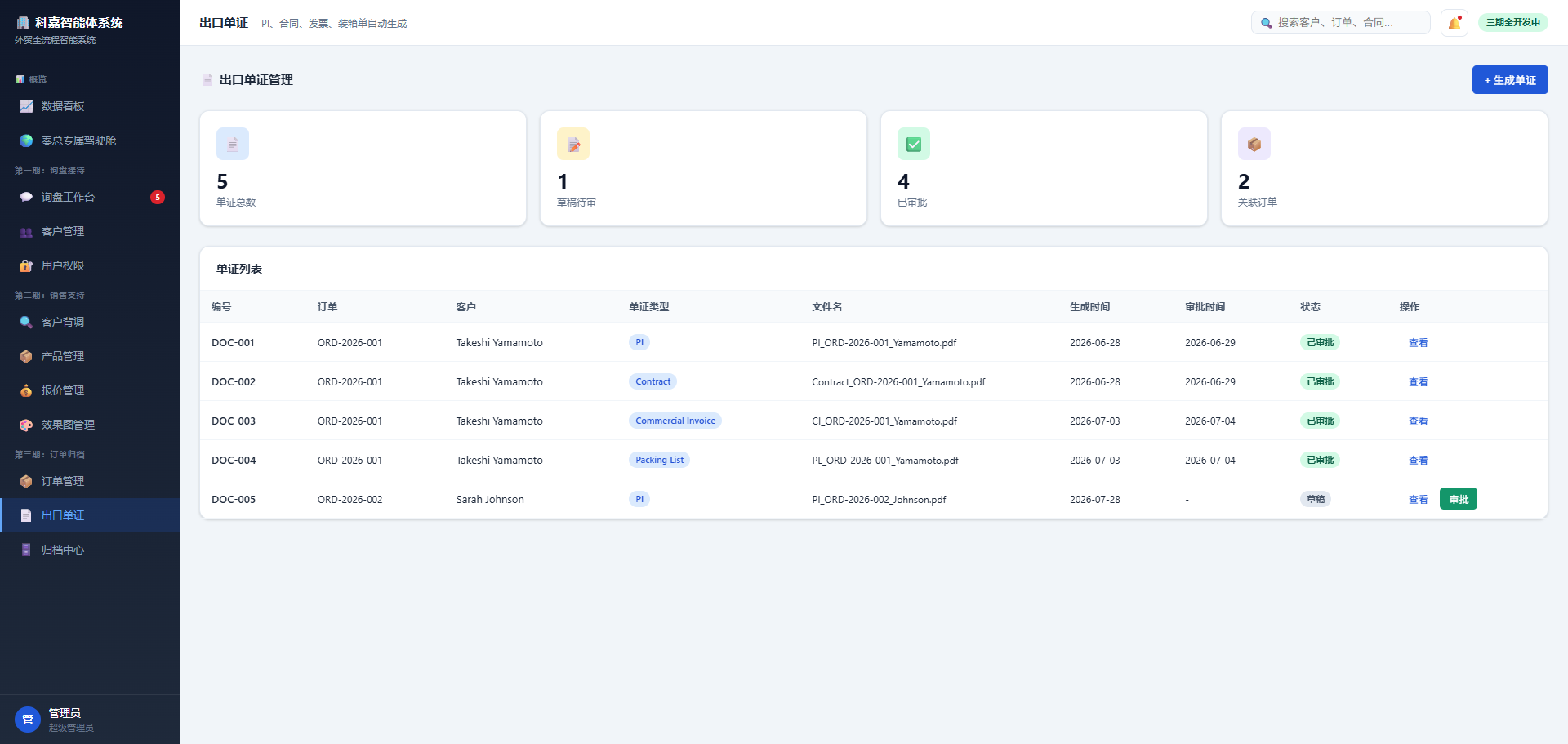
Task: Click the people icon for 客户管理
Action: click(x=26, y=232)
